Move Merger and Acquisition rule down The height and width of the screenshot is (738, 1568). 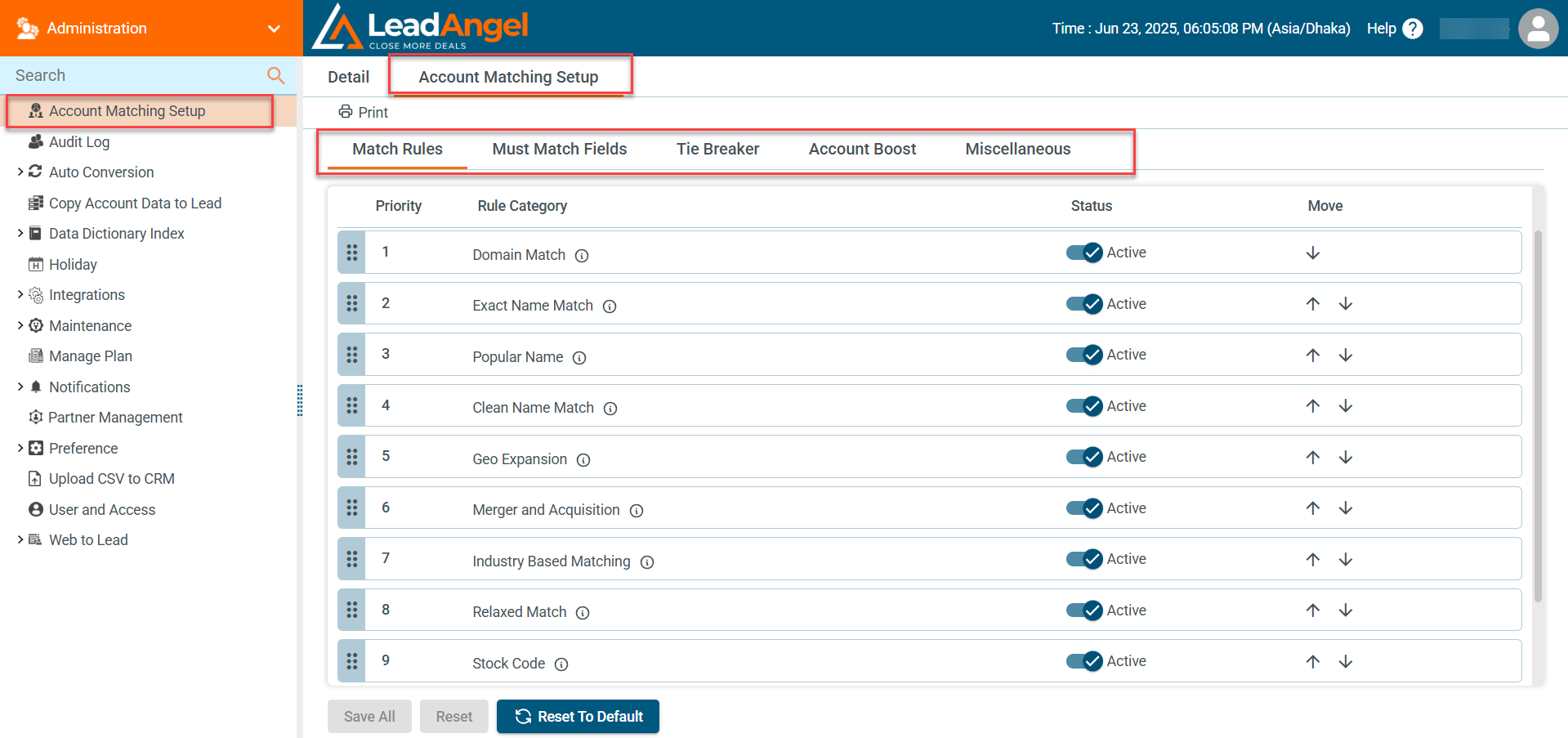(x=1346, y=508)
